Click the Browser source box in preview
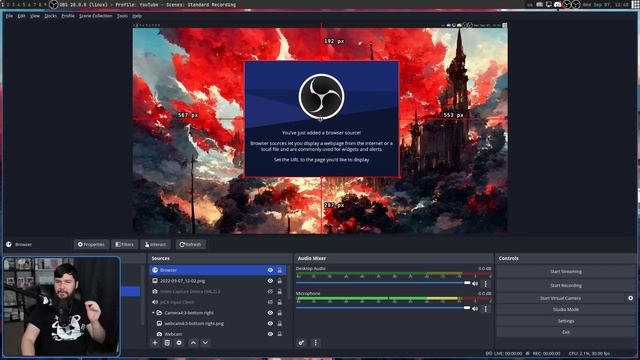The height and width of the screenshot is (360, 640). point(321,119)
